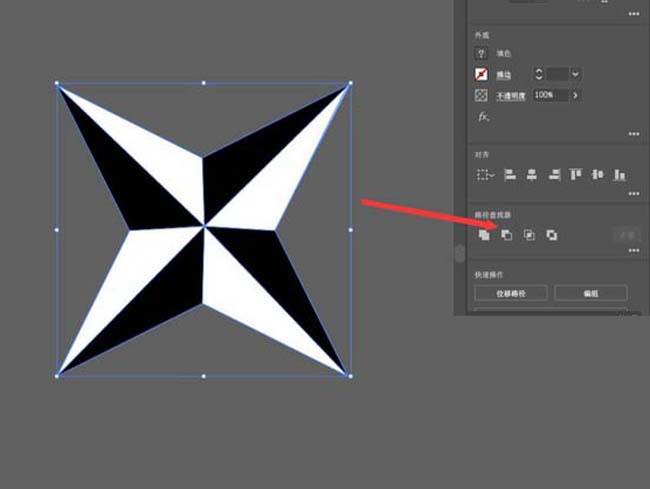
Task: Open the fx effects menu
Action: pos(483,117)
